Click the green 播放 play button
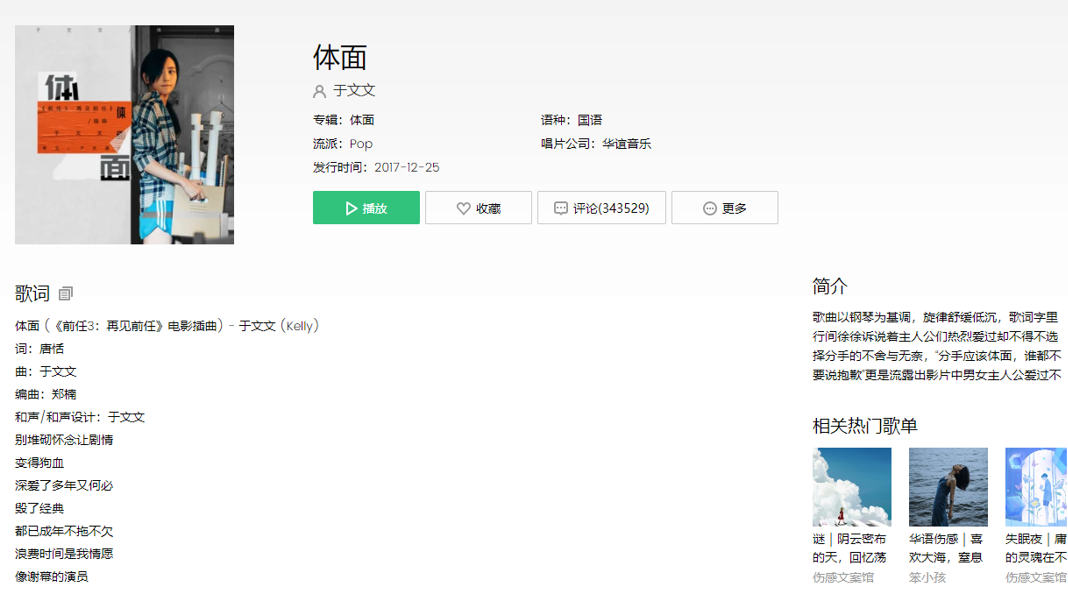1068x598 pixels. click(366, 208)
